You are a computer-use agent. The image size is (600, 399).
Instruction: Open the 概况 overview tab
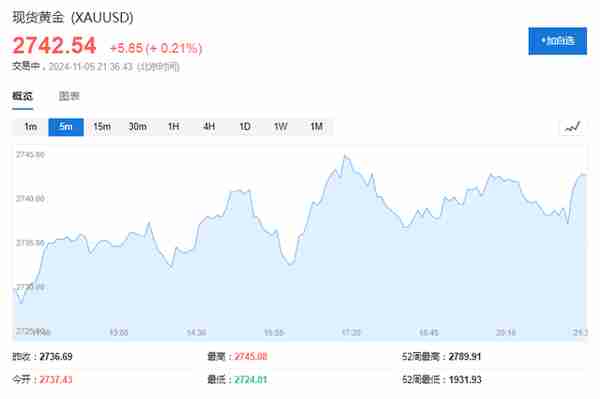point(22,96)
